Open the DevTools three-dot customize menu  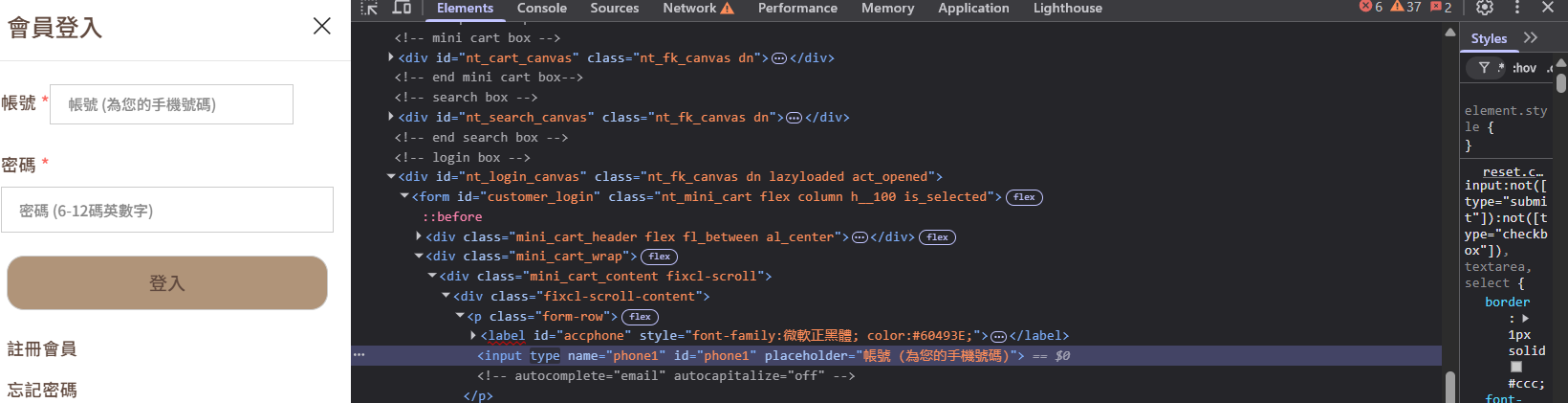click(x=1517, y=8)
